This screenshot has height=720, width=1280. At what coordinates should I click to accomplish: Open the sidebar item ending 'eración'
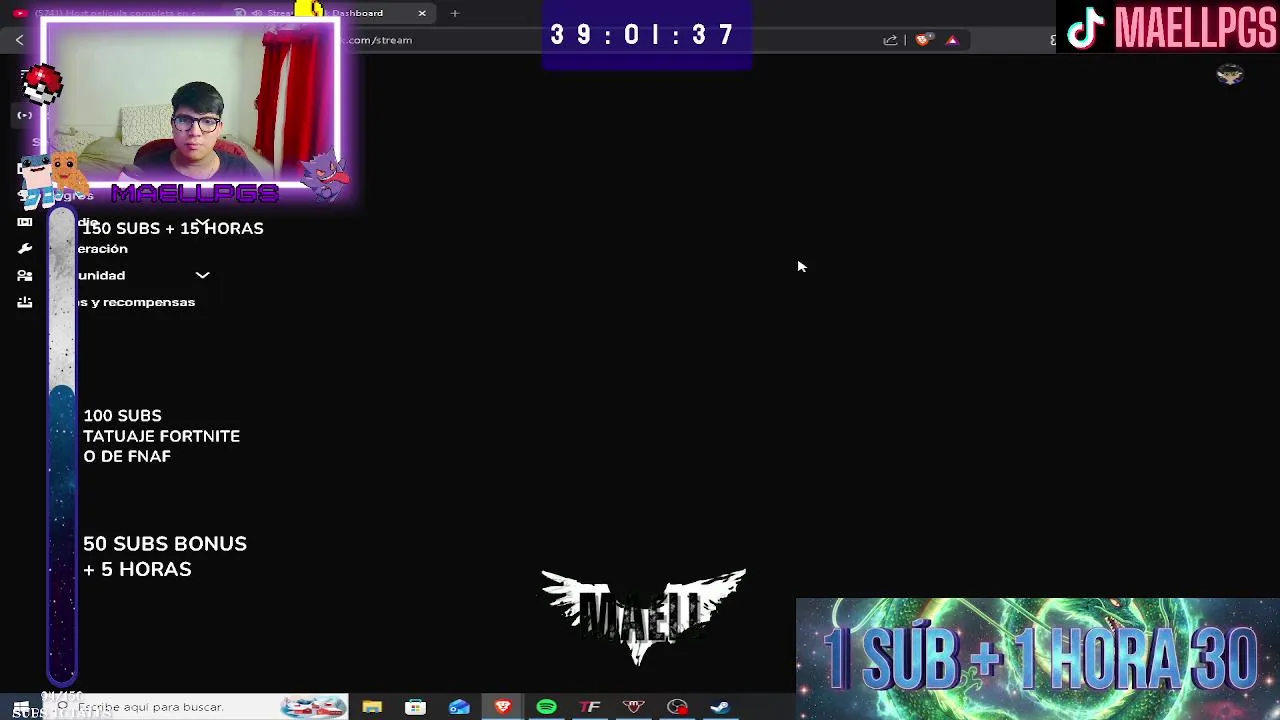[x=103, y=248]
